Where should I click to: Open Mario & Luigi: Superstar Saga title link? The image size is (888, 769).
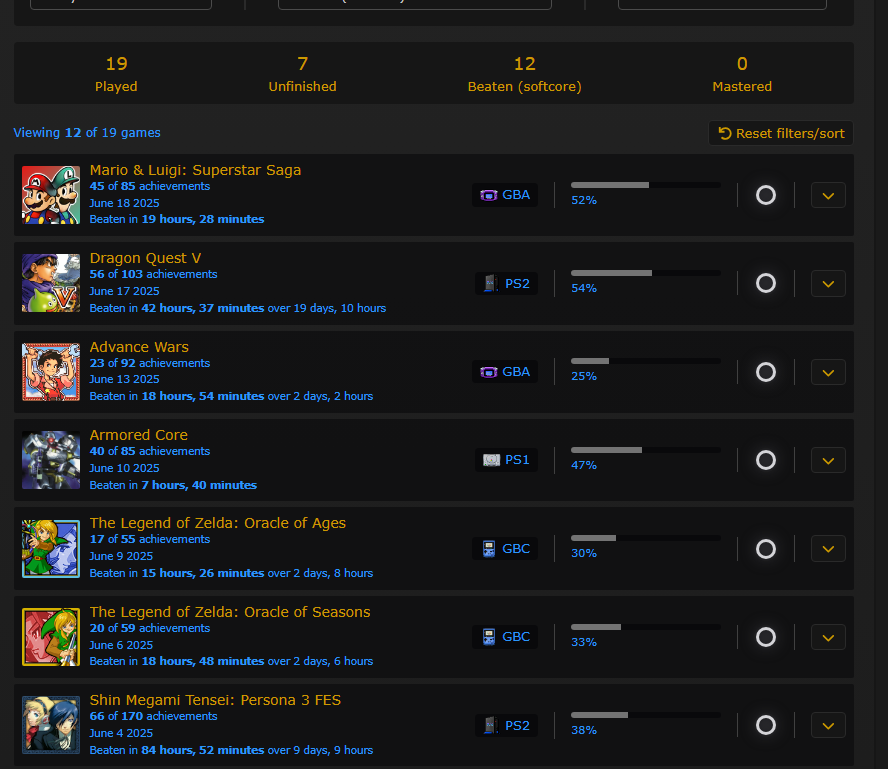point(195,170)
